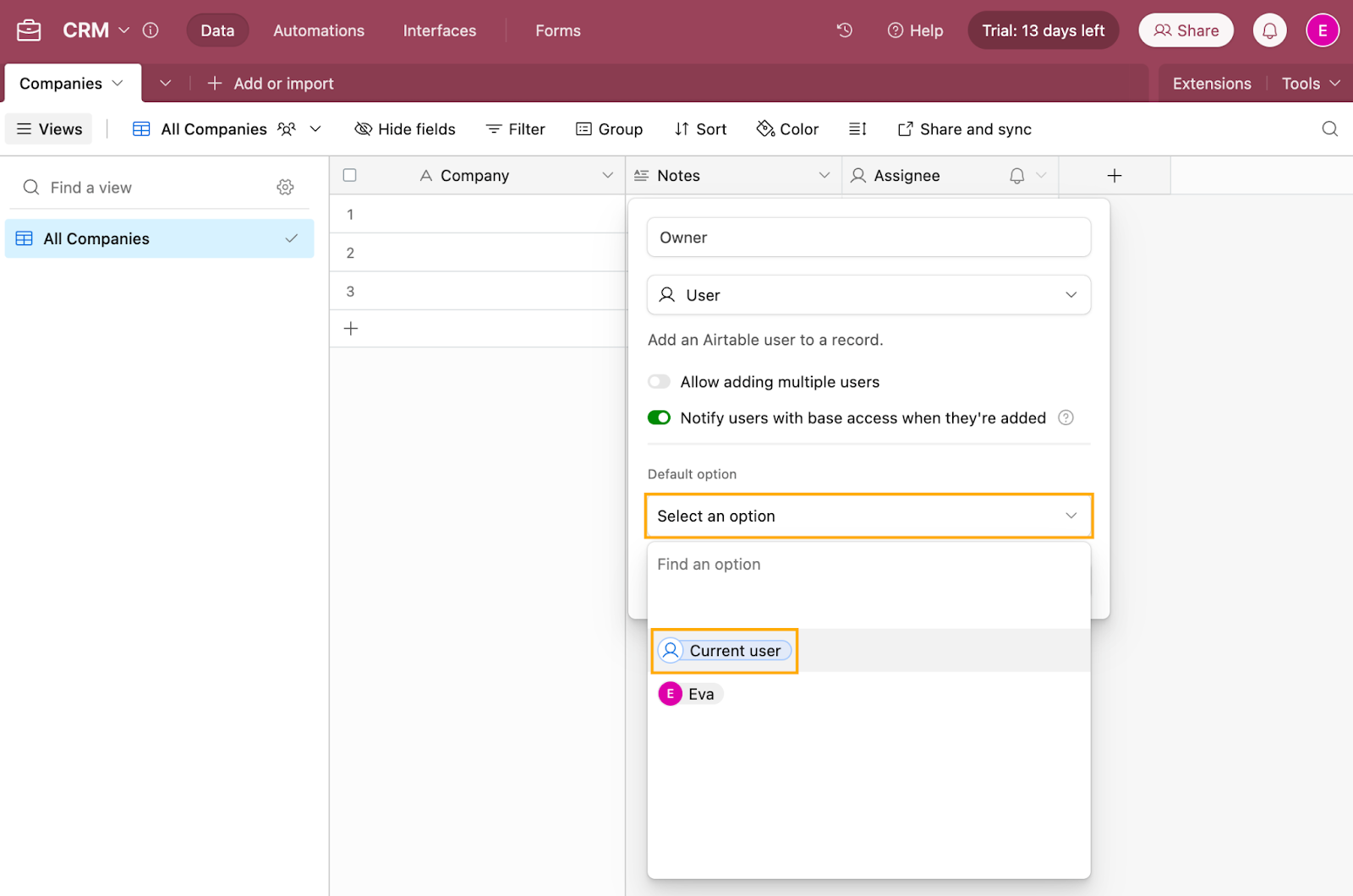
Task: Click the Sort button
Action: (700, 129)
